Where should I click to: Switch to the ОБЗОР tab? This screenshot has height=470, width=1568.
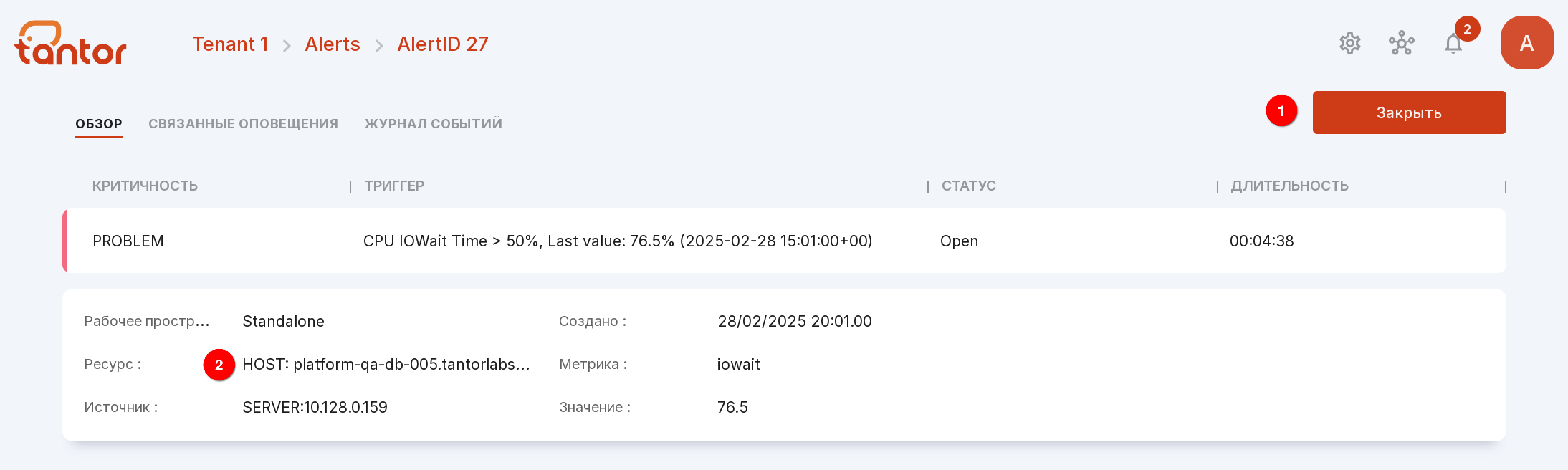pyautogui.click(x=99, y=124)
